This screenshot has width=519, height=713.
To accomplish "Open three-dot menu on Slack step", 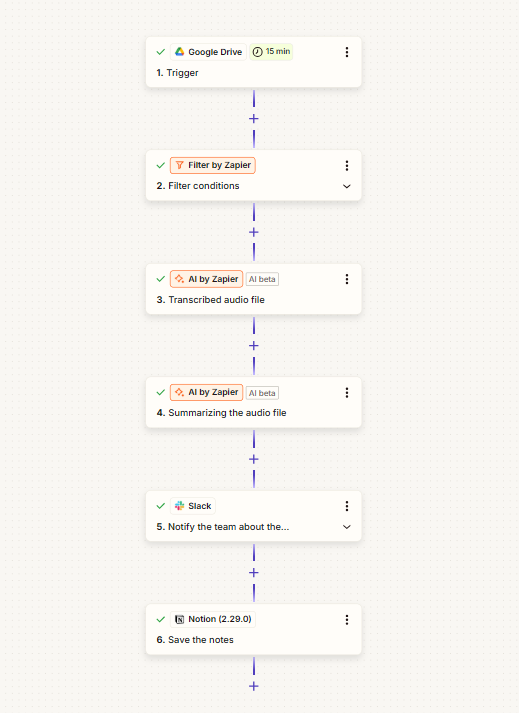I will 347,506.
